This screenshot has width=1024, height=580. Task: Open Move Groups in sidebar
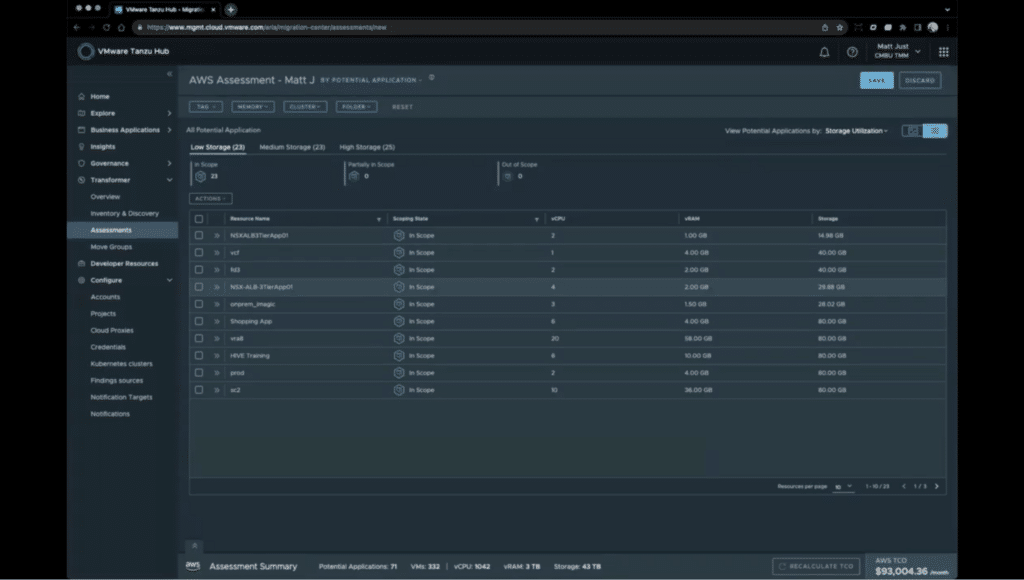coord(111,247)
